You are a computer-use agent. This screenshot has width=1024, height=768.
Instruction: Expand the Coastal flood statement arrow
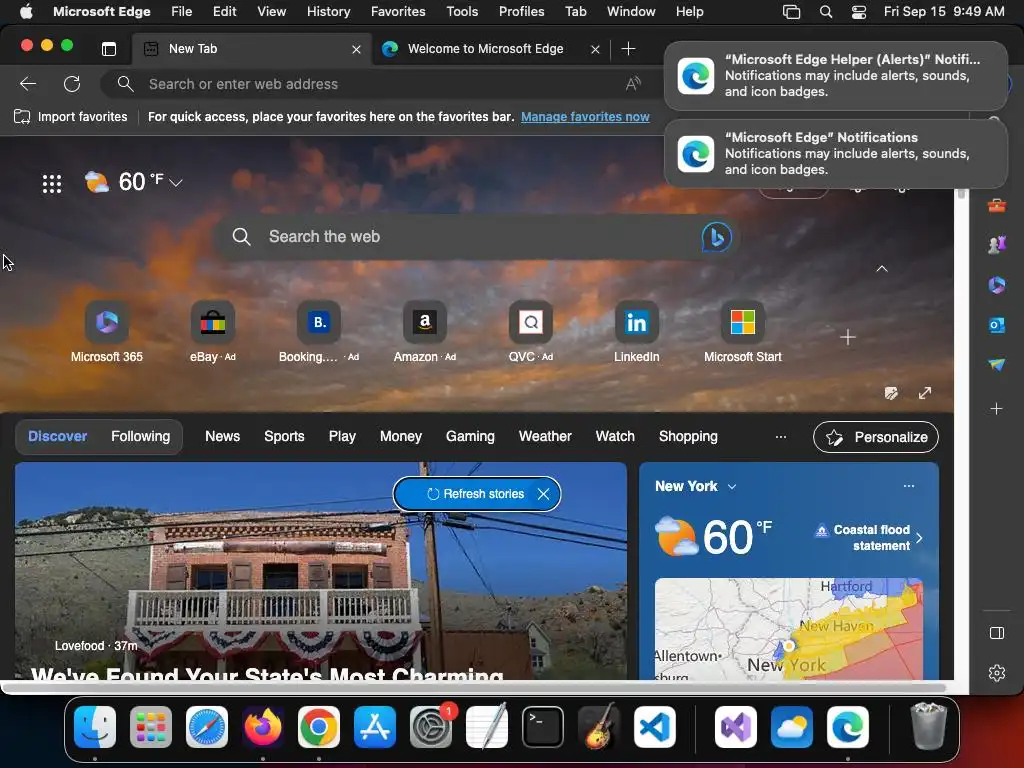pyautogui.click(x=920, y=538)
